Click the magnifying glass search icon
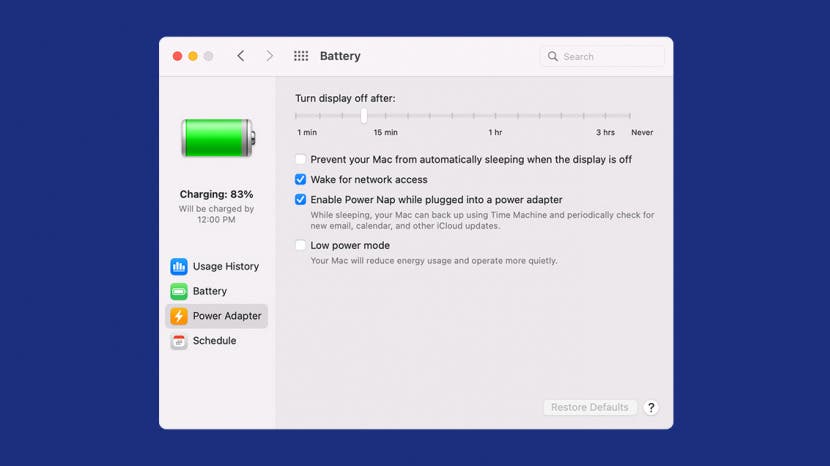Screen dimensions: 830x466 [x=553, y=56]
